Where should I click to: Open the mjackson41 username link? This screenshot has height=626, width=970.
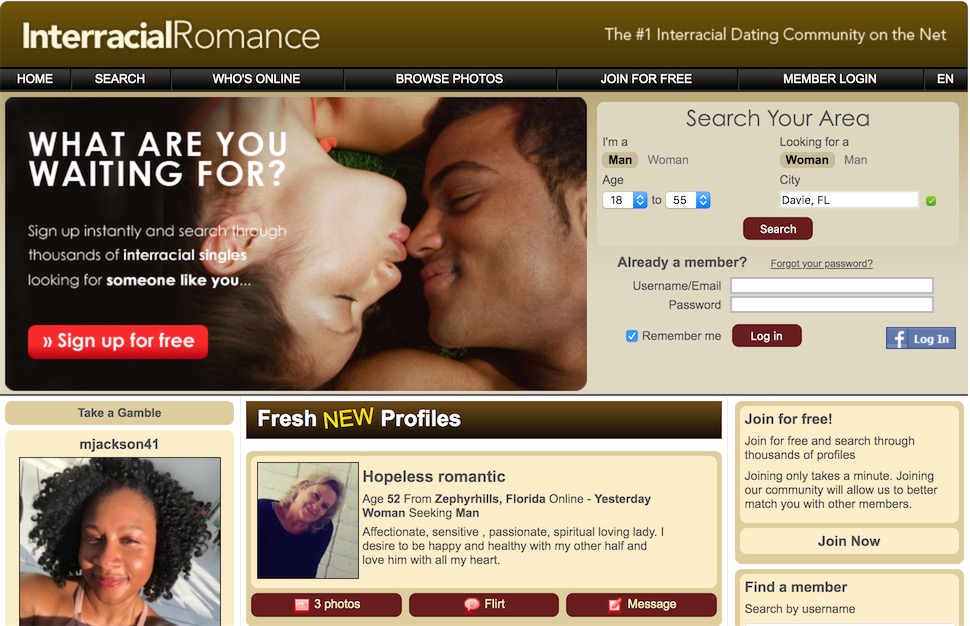pyautogui.click(x=119, y=444)
